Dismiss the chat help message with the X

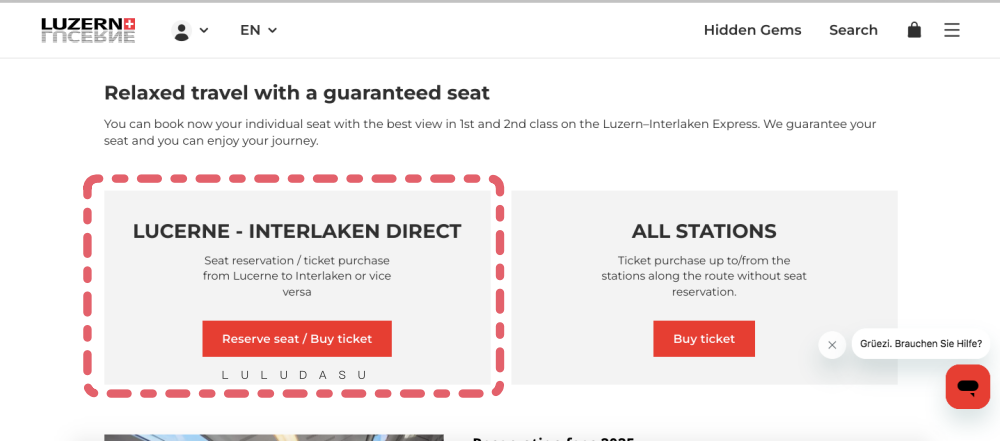point(832,345)
